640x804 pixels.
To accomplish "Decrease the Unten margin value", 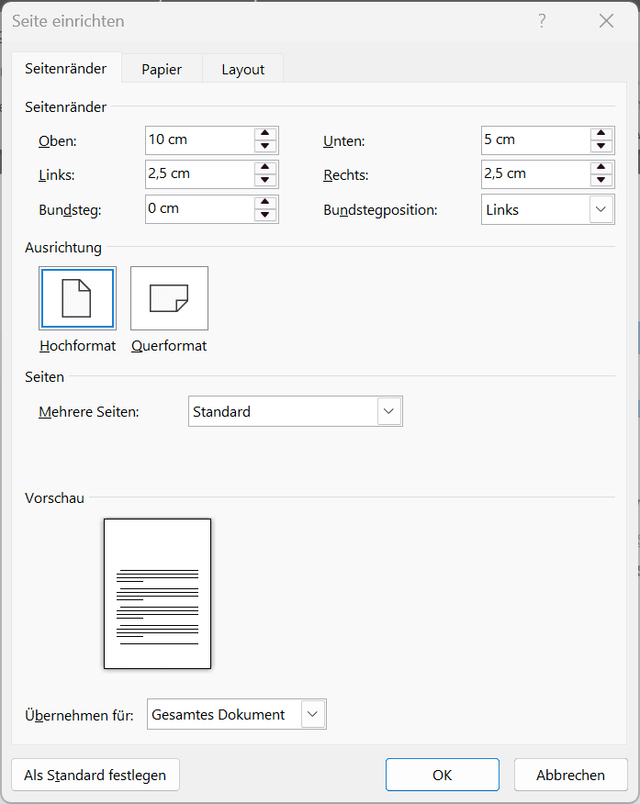I will pos(601,146).
